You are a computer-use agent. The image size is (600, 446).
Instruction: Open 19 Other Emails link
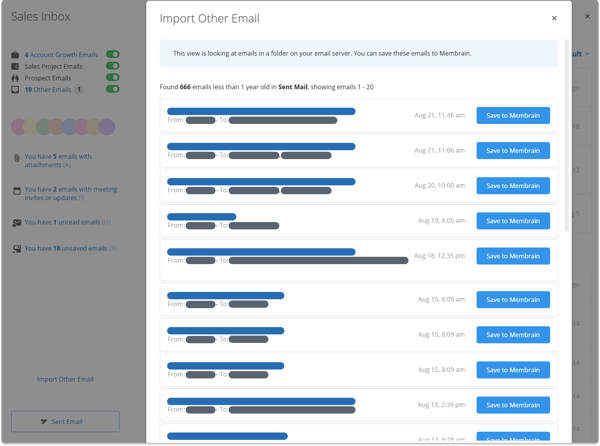(x=48, y=90)
